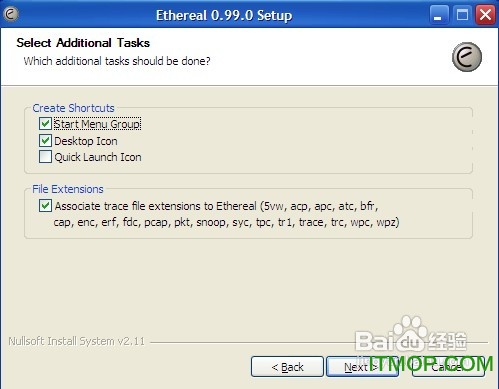
Task: Cancel the Ethereal setup
Action: tap(448, 367)
